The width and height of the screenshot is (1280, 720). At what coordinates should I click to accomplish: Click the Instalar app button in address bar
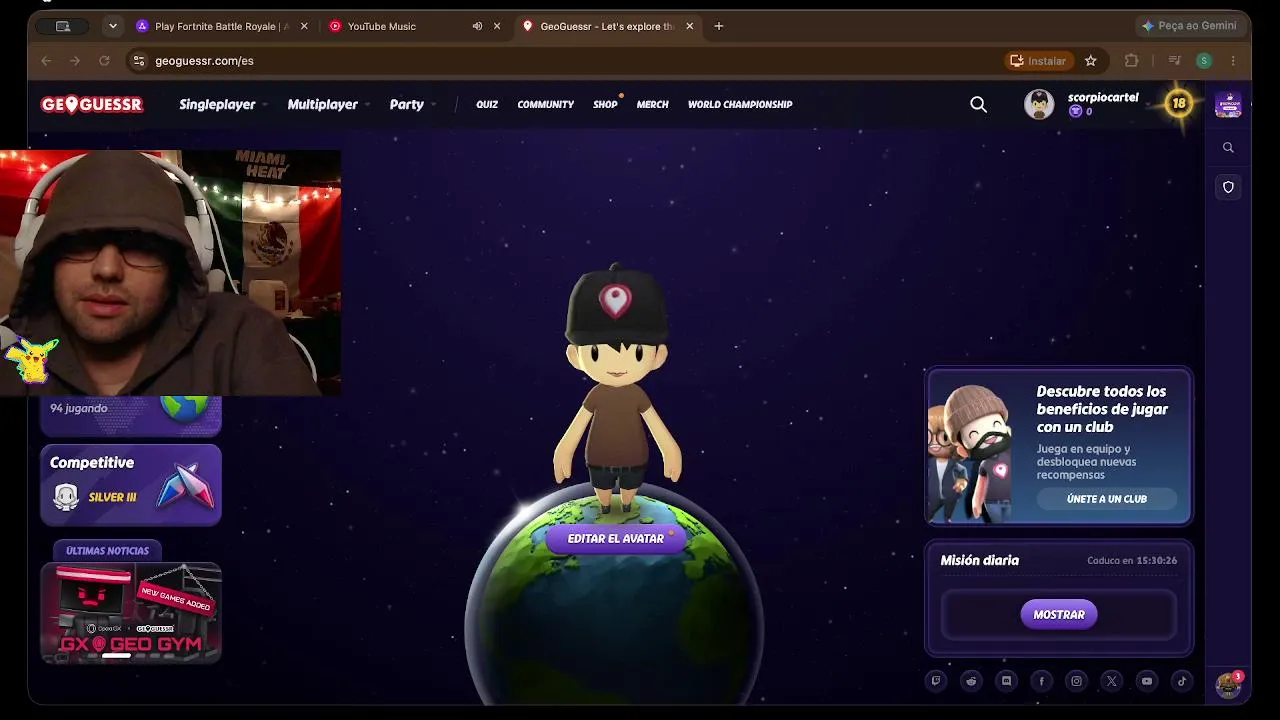(1038, 61)
